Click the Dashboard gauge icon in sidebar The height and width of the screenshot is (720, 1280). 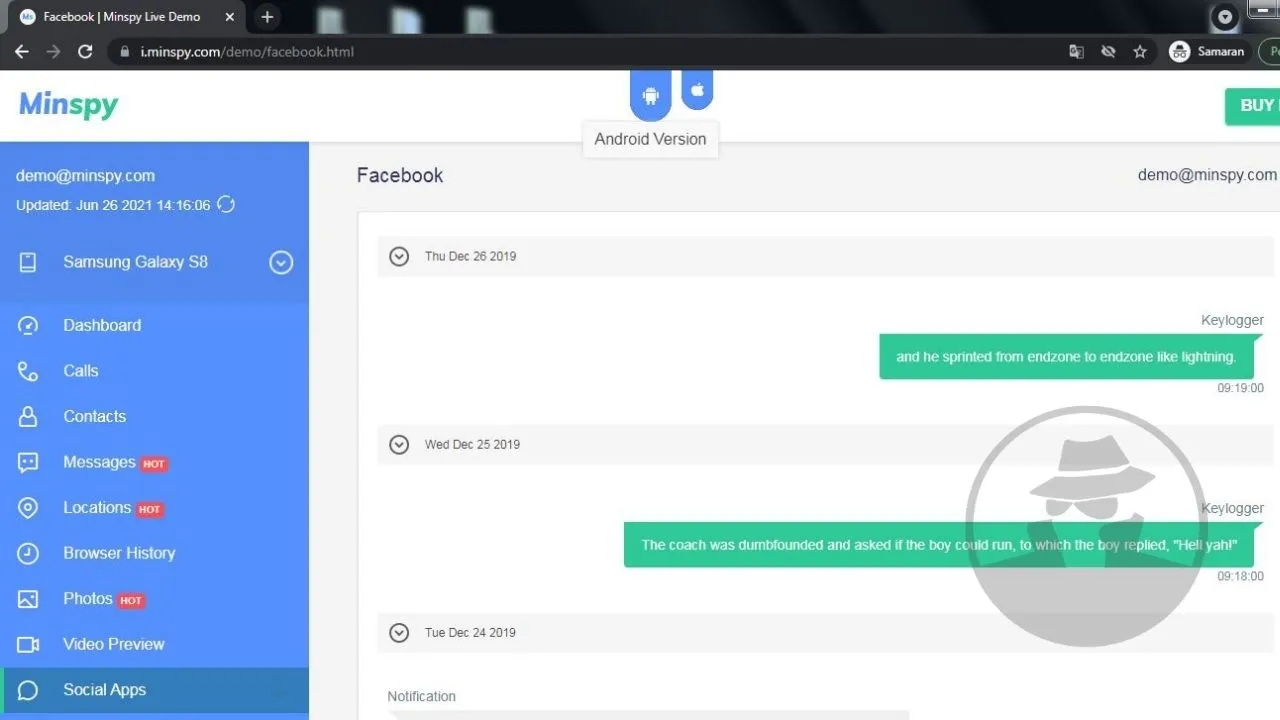tap(28, 325)
